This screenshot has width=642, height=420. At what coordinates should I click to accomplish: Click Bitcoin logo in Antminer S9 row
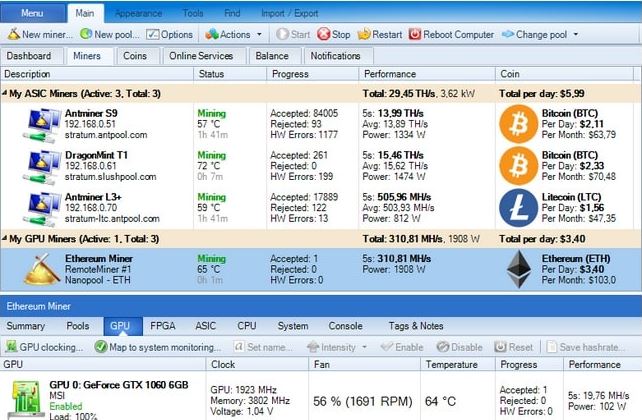[518, 124]
